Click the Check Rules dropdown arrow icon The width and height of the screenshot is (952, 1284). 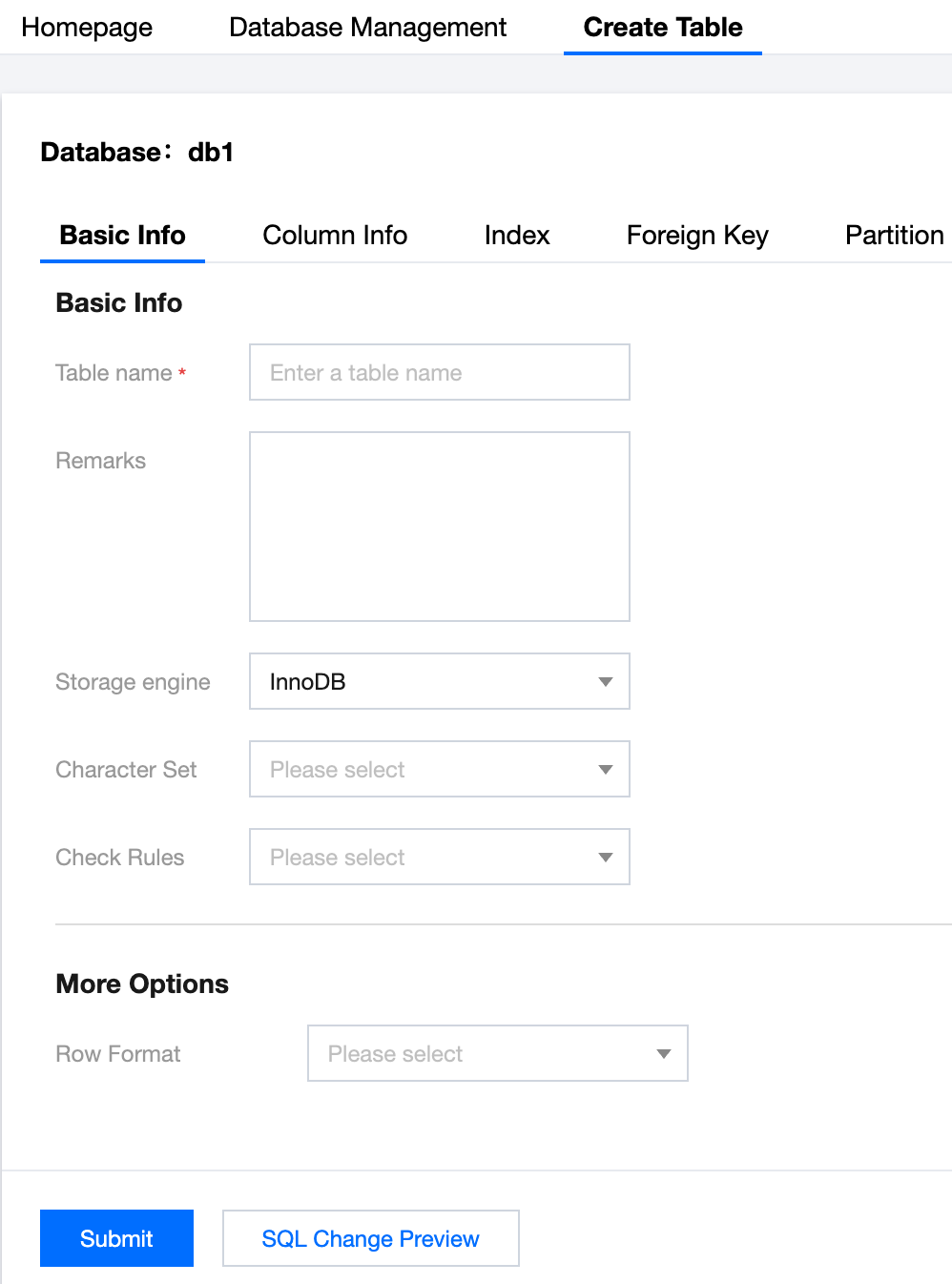pyautogui.click(x=605, y=857)
